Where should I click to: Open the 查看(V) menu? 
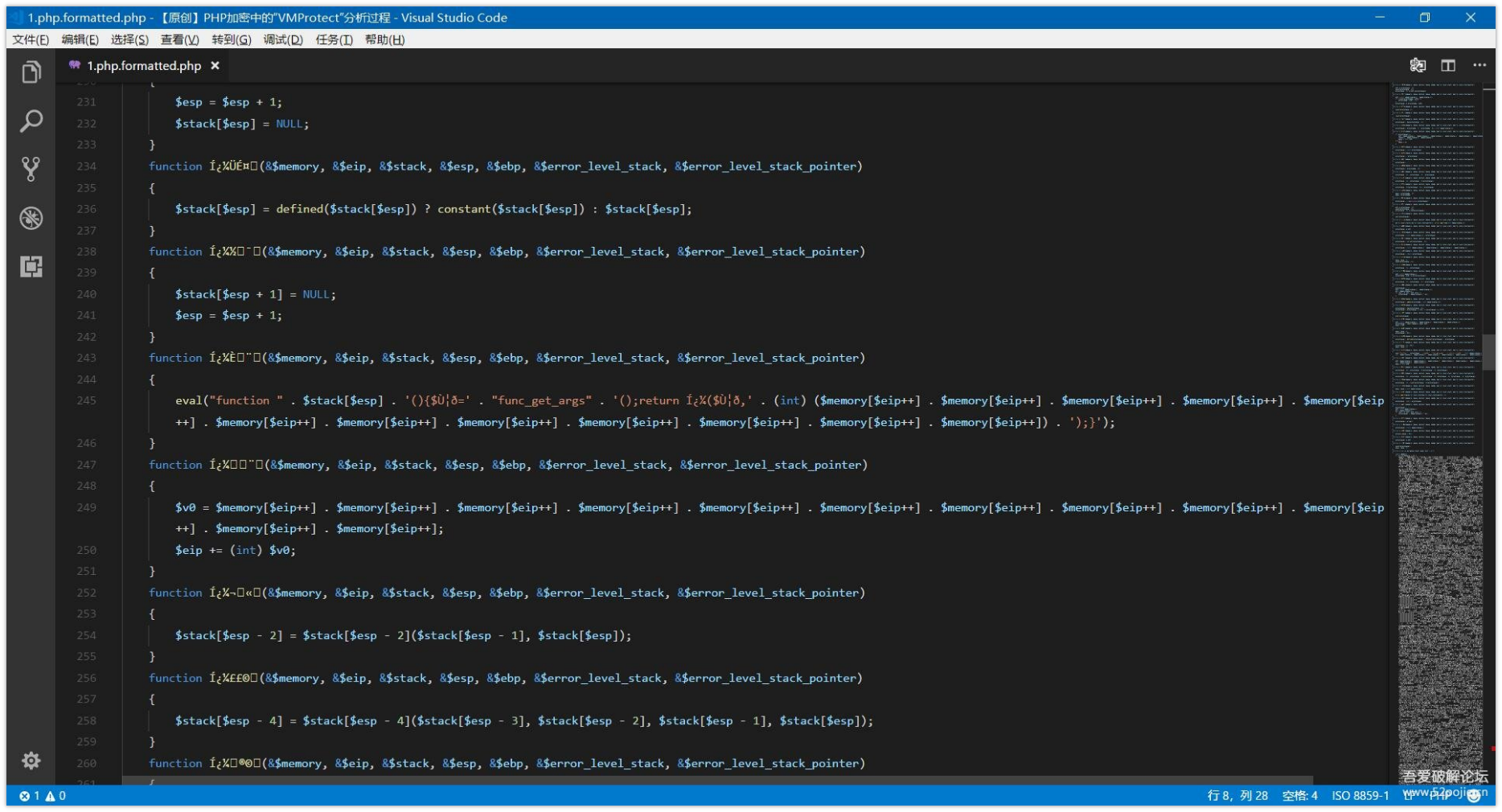pyautogui.click(x=179, y=39)
